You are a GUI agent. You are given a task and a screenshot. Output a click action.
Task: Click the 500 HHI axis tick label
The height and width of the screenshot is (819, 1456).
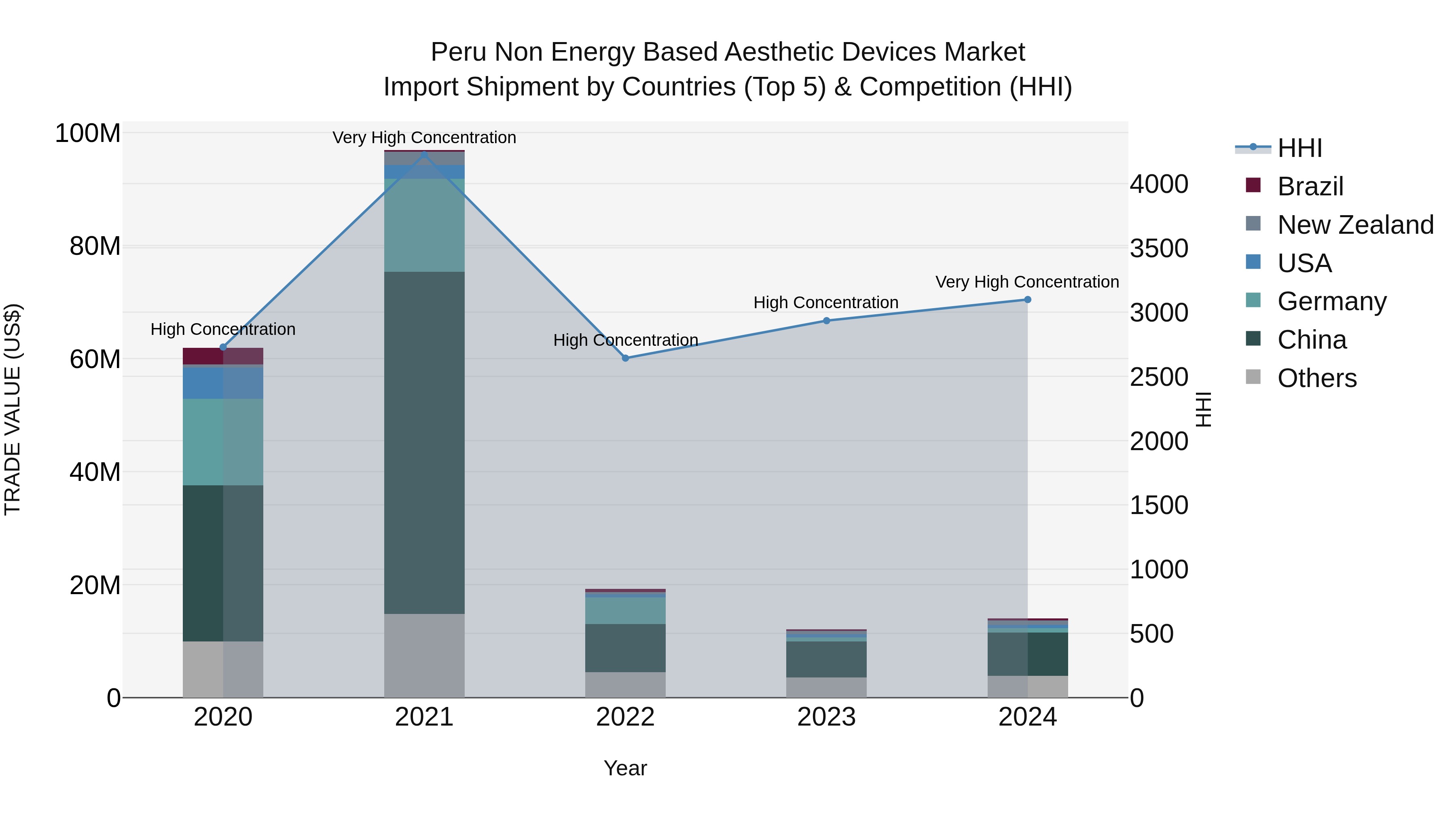coord(1152,634)
